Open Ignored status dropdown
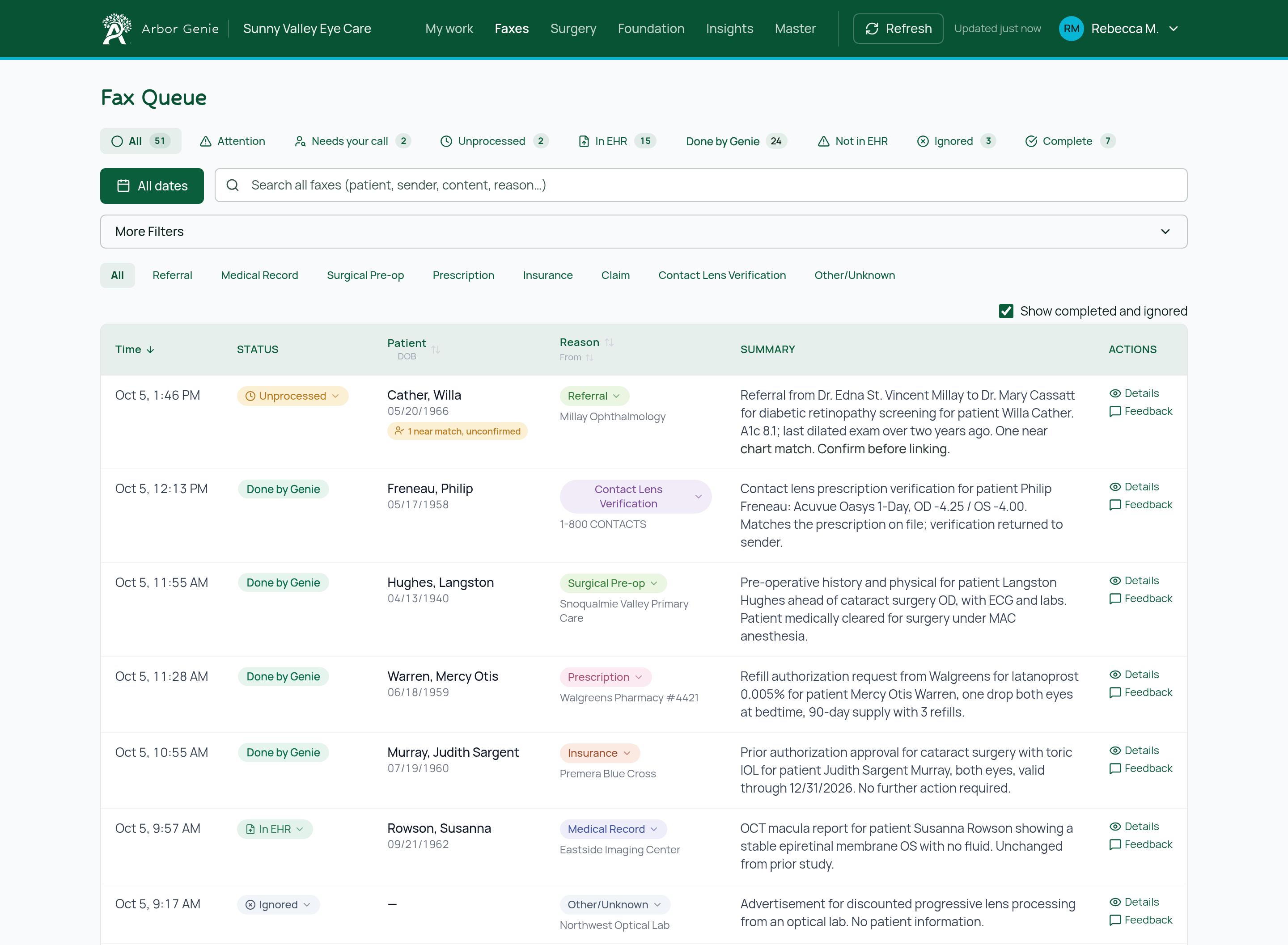 click(x=278, y=905)
